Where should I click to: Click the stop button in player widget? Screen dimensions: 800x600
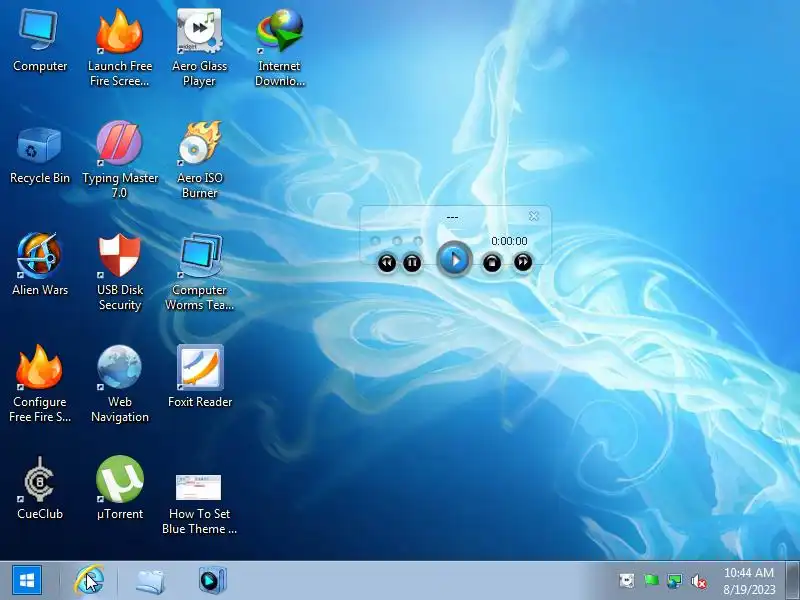(x=492, y=263)
